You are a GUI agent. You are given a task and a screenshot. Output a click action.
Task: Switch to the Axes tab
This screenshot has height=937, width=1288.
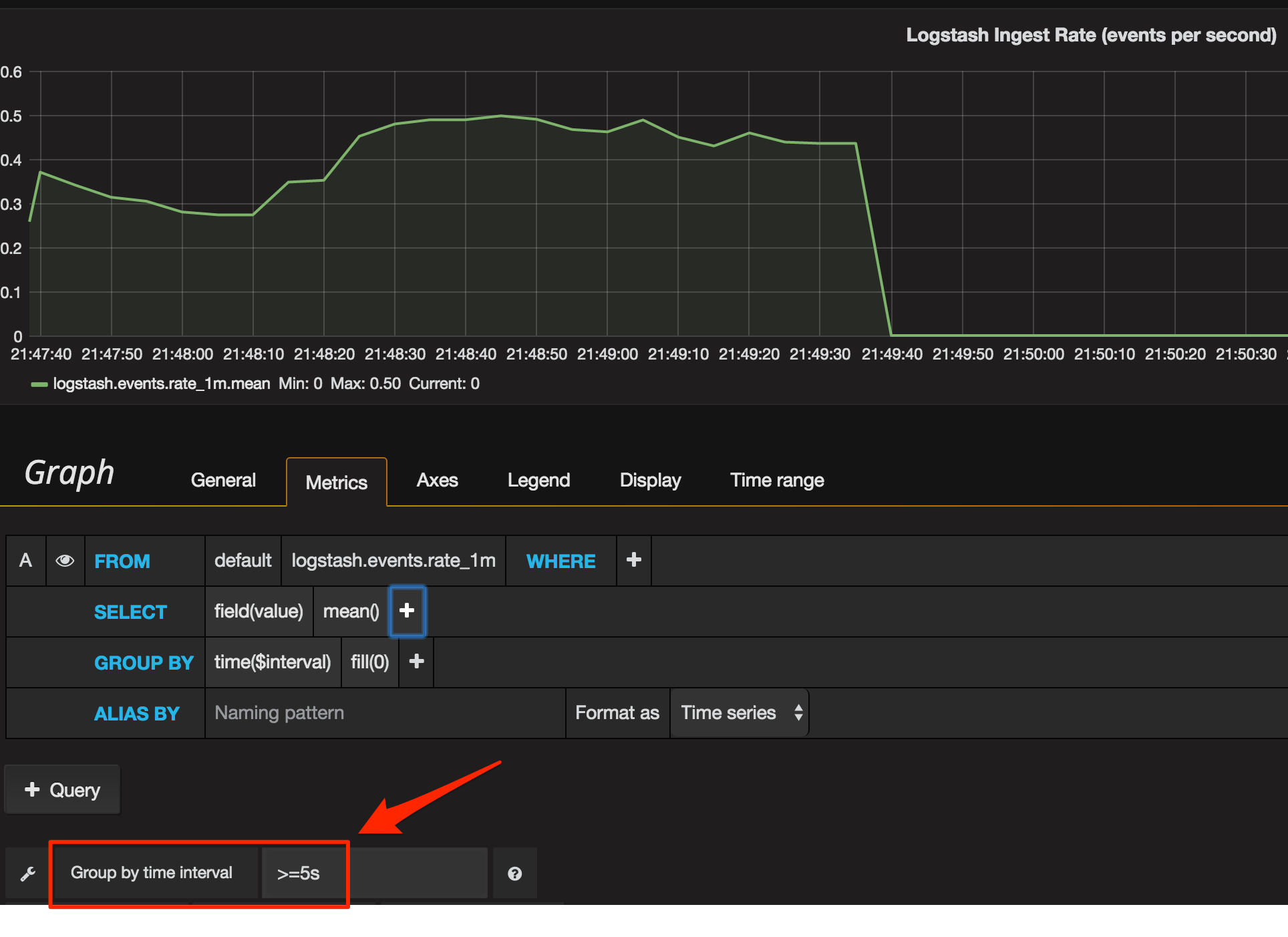click(x=437, y=480)
